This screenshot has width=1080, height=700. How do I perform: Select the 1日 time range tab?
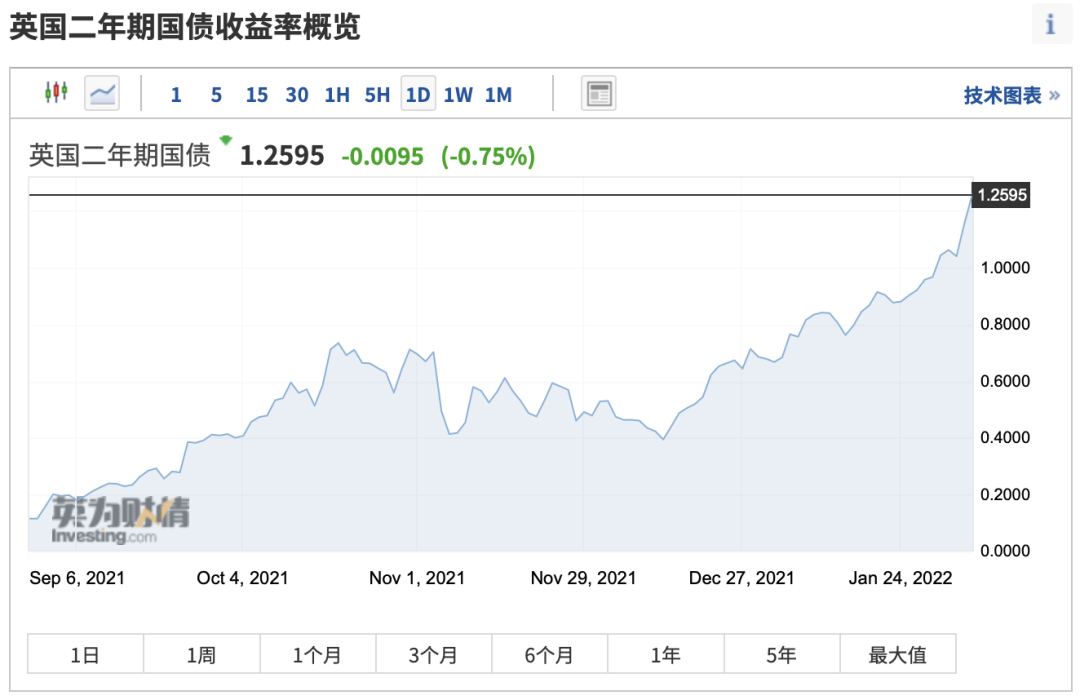[x=85, y=655]
